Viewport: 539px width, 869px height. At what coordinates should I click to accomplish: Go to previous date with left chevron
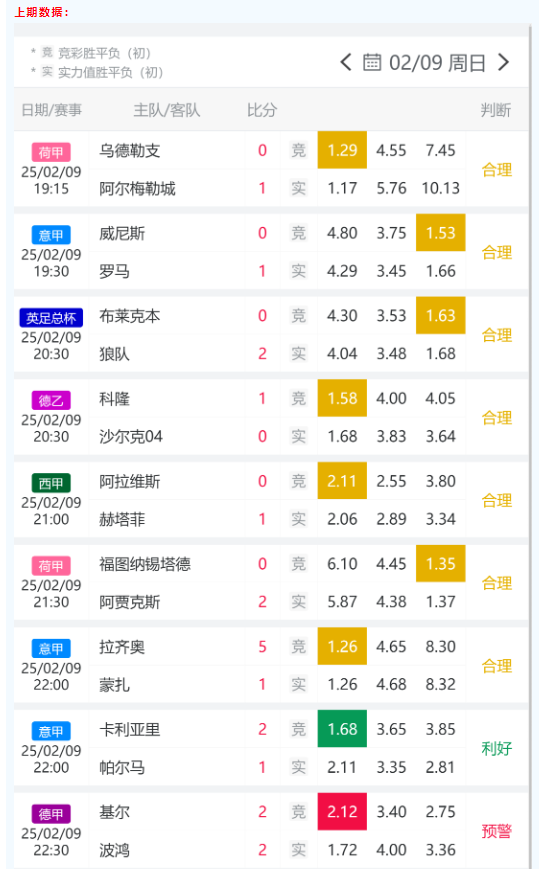pos(346,62)
